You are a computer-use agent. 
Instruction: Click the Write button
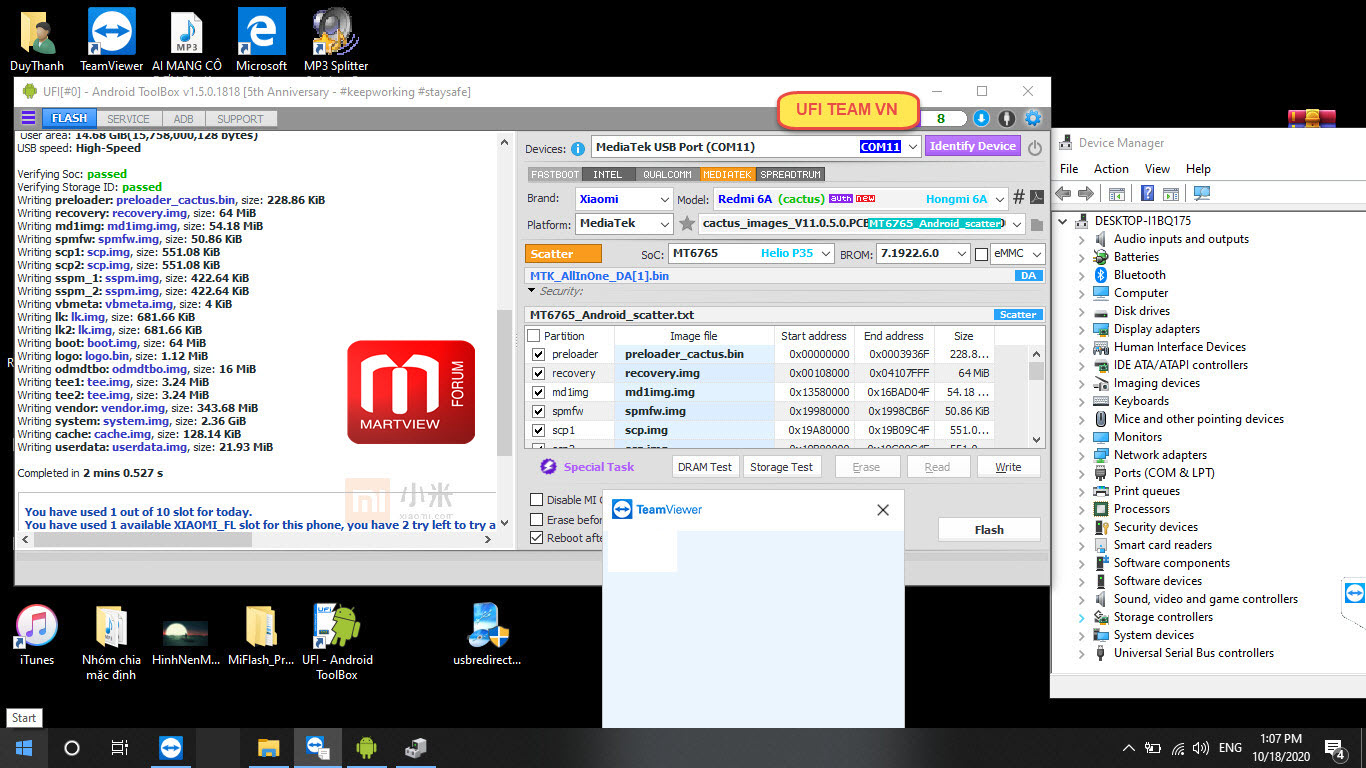tap(1008, 467)
